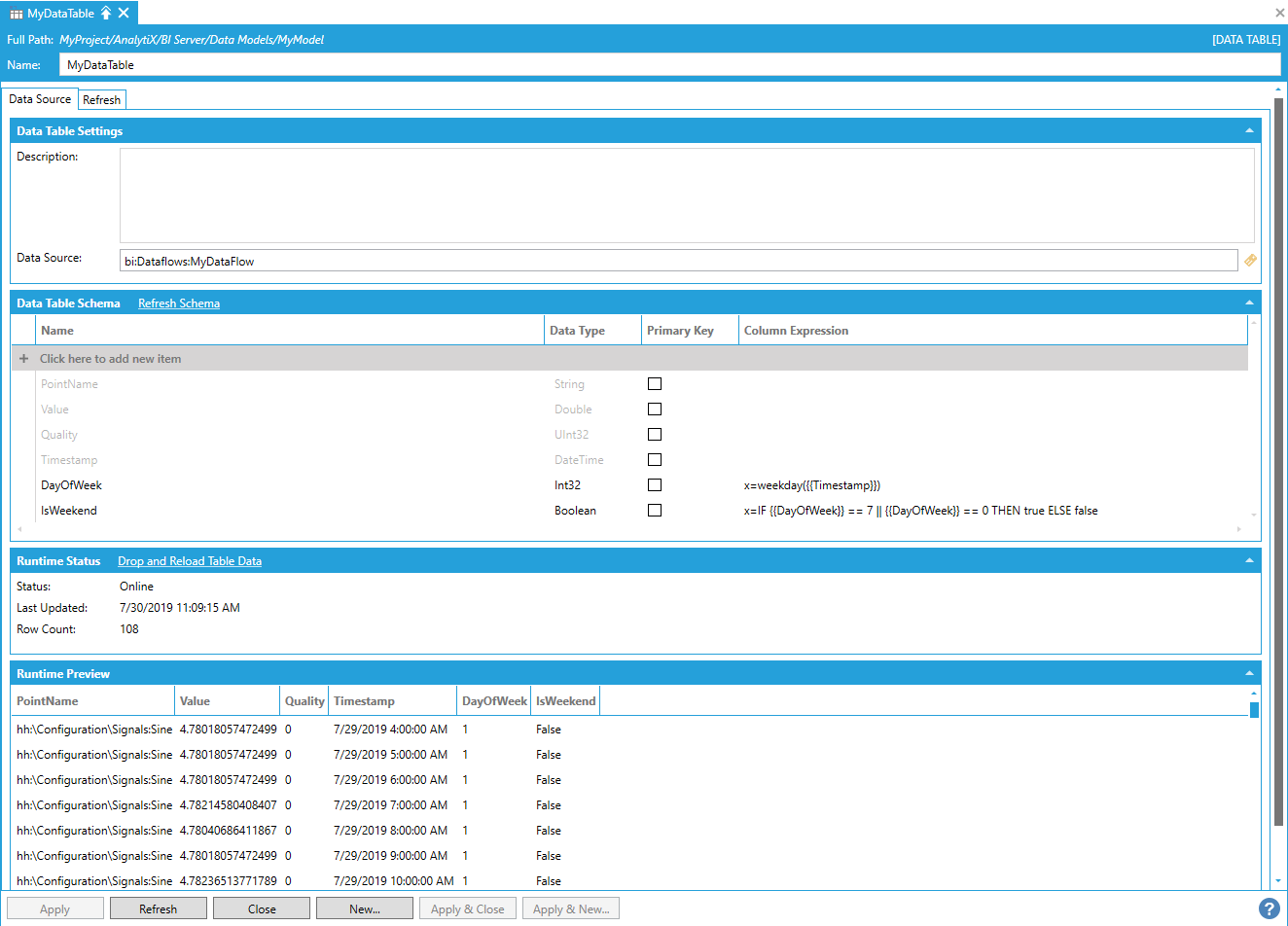Toggle Primary Key checkbox for PointName
Image resolution: width=1288 pixels, height=926 pixels.
[655, 384]
